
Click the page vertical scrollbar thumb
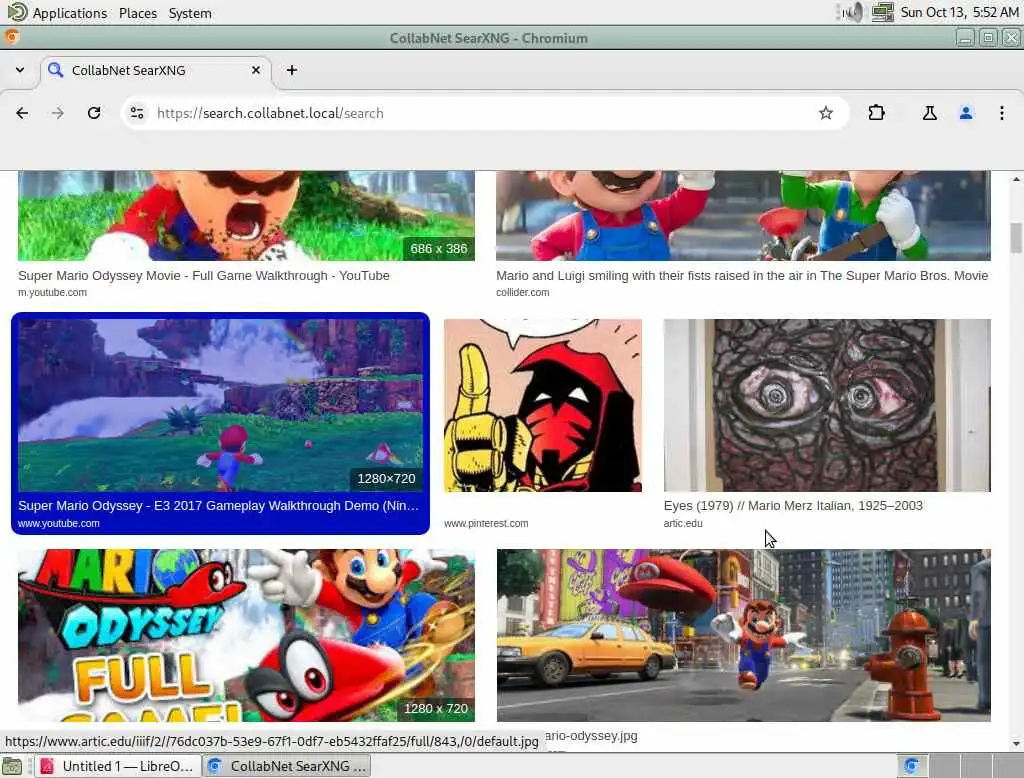1016,238
